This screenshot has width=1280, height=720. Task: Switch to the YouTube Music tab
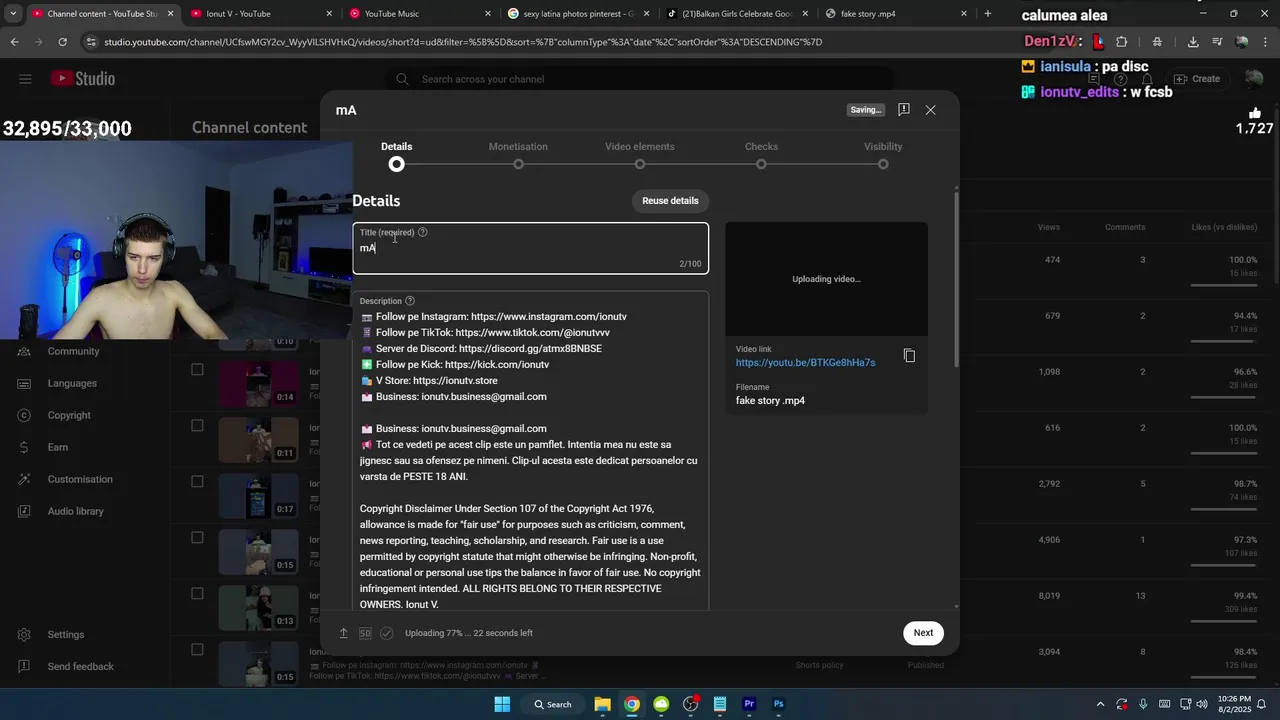click(x=420, y=14)
